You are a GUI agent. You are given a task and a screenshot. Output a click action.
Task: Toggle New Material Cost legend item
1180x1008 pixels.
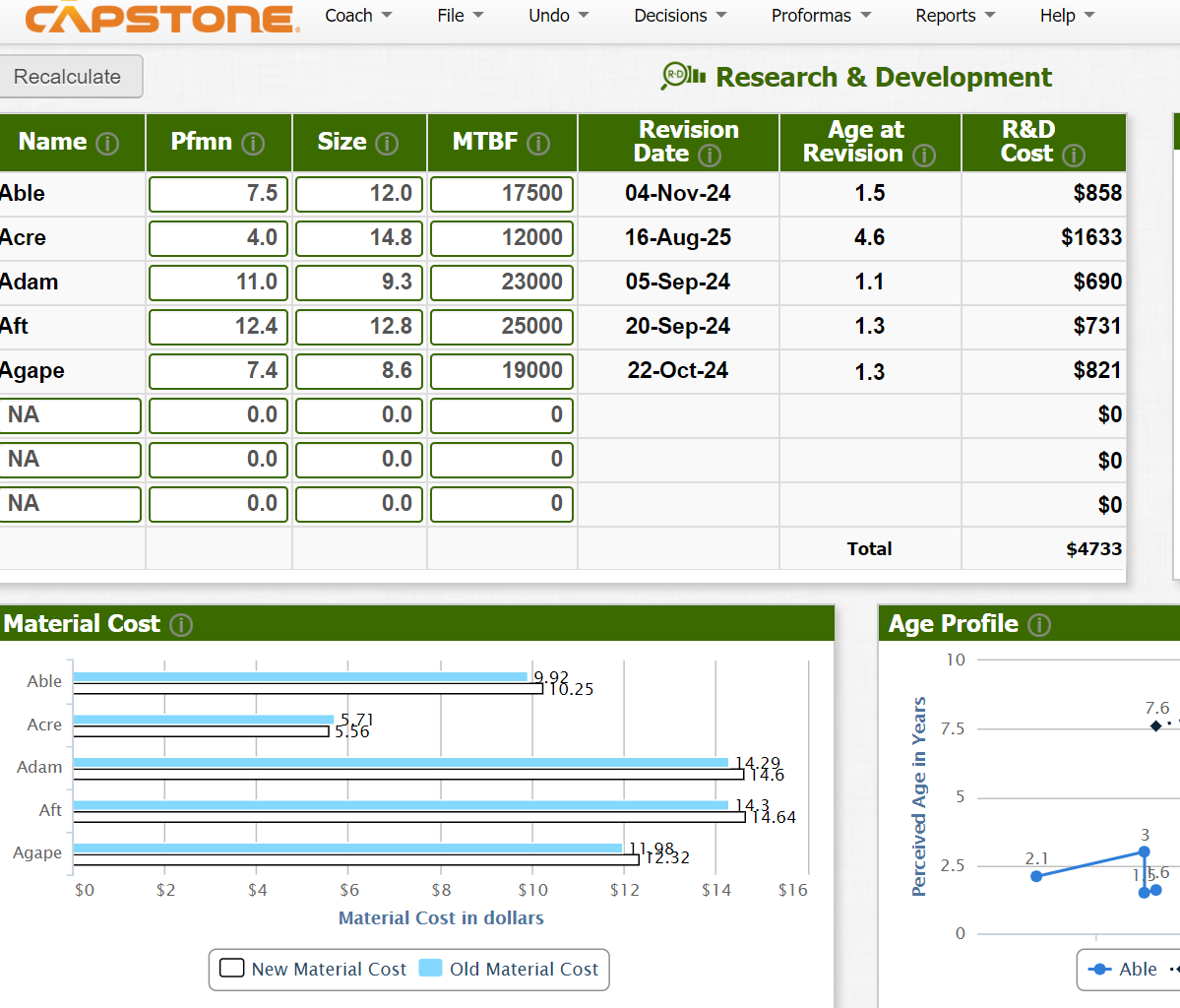coord(312,969)
